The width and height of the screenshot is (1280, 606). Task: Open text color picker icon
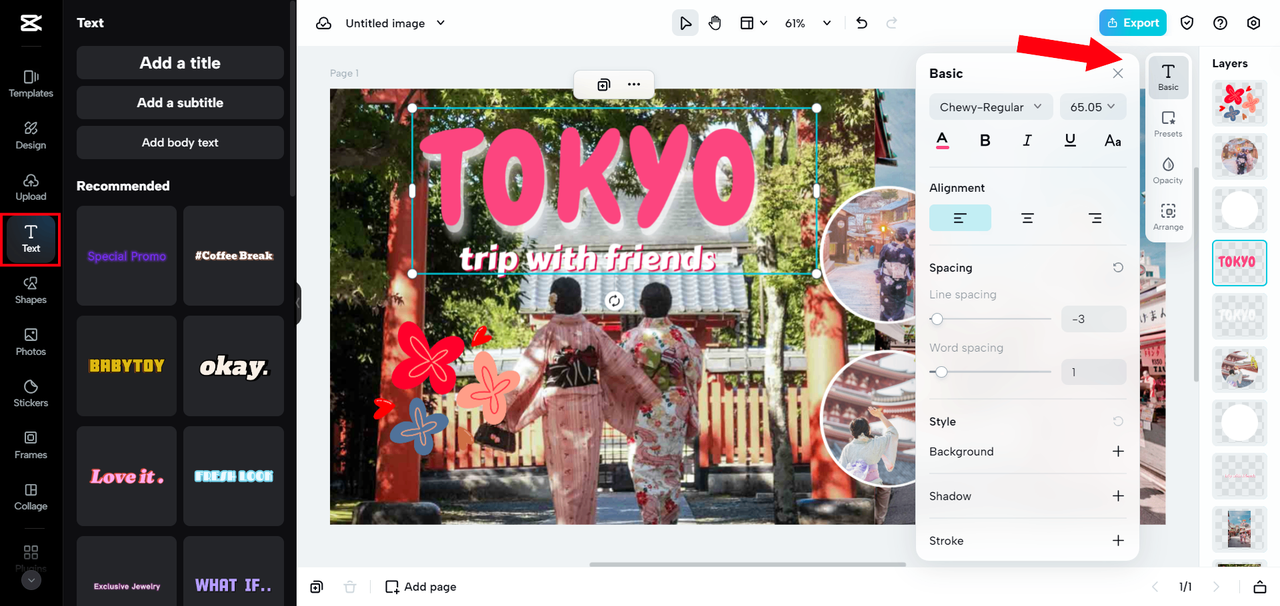coord(942,140)
